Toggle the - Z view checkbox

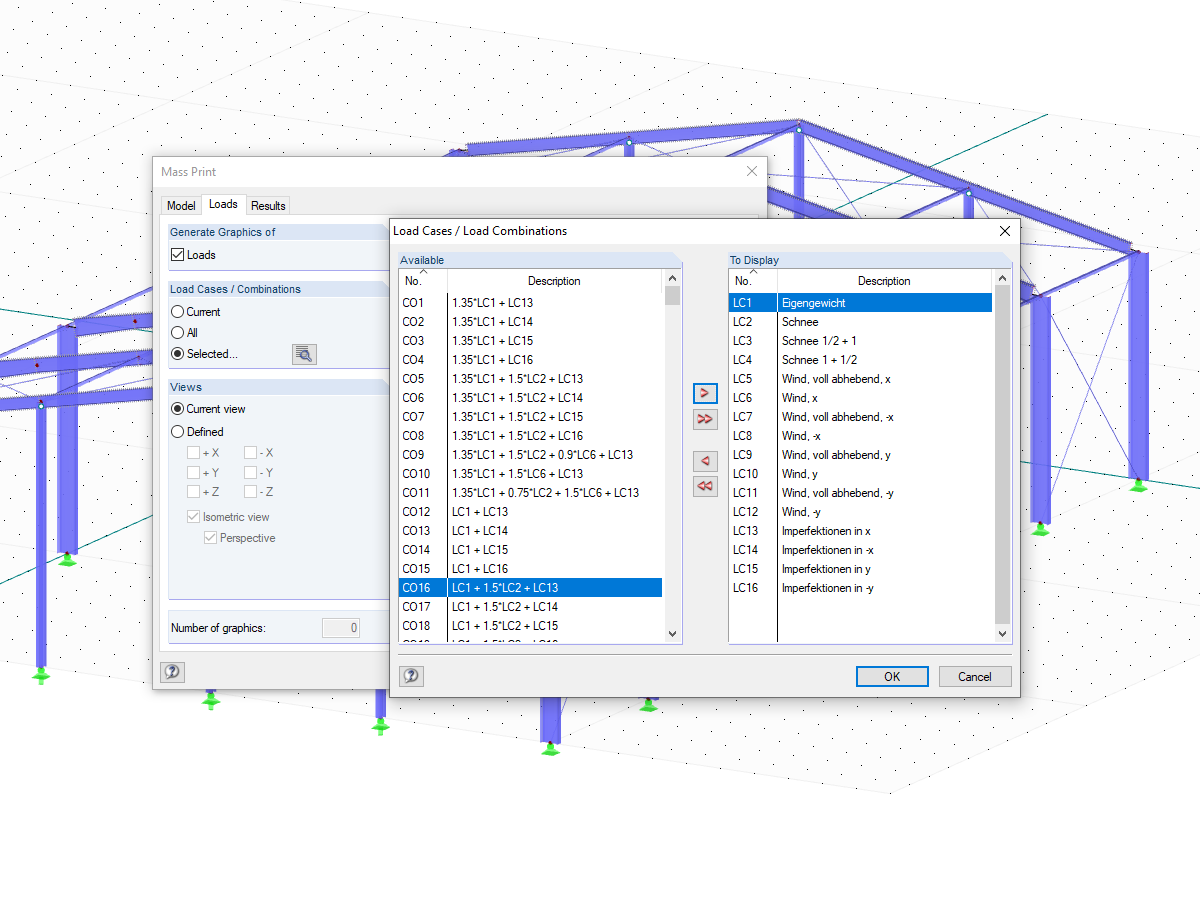(251, 492)
